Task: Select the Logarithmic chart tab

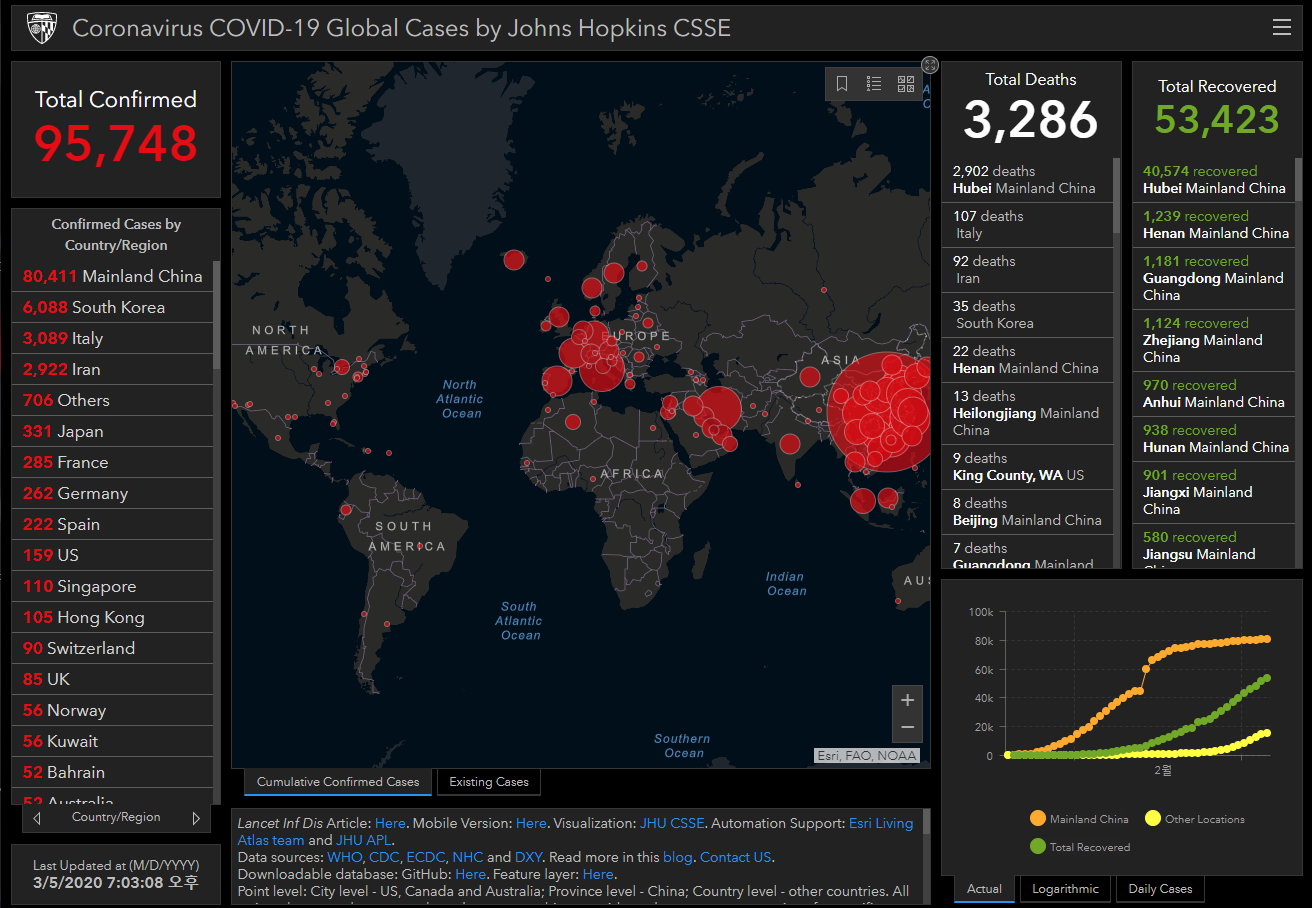Action: [1065, 889]
